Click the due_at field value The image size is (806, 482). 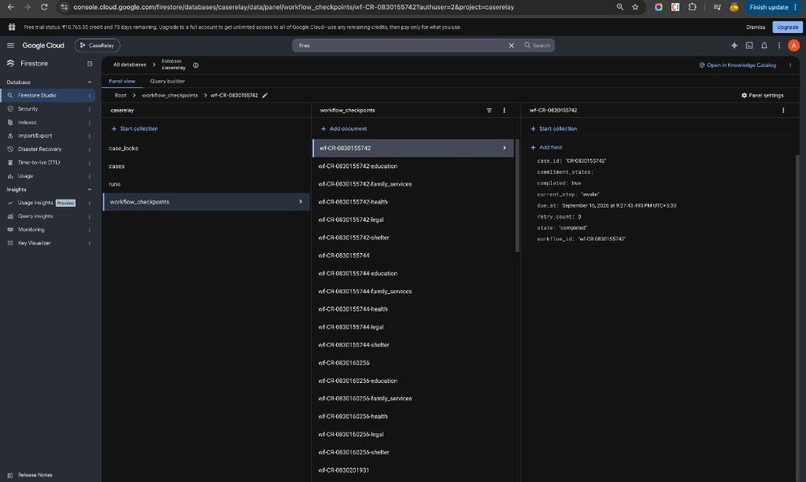[619, 206]
